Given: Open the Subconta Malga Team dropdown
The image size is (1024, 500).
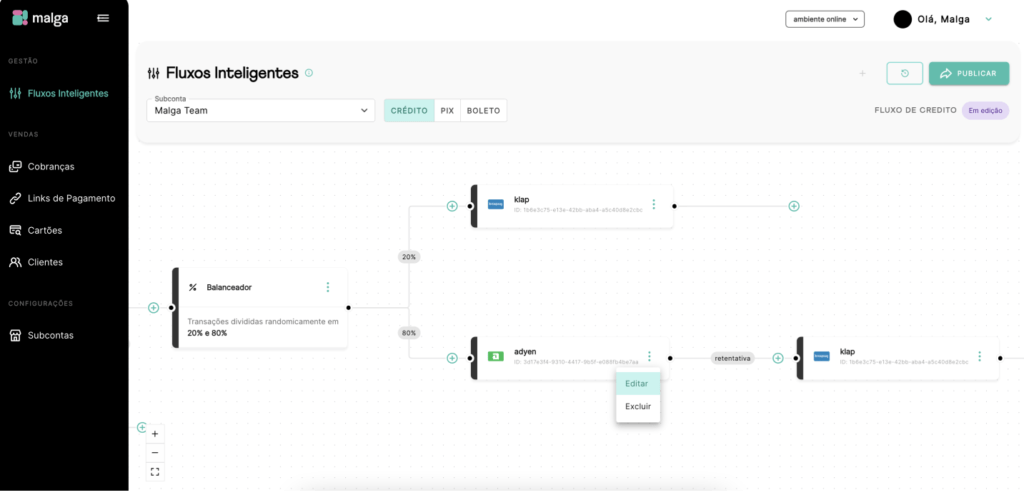Looking at the screenshot, I should pyautogui.click(x=261, y=110).
